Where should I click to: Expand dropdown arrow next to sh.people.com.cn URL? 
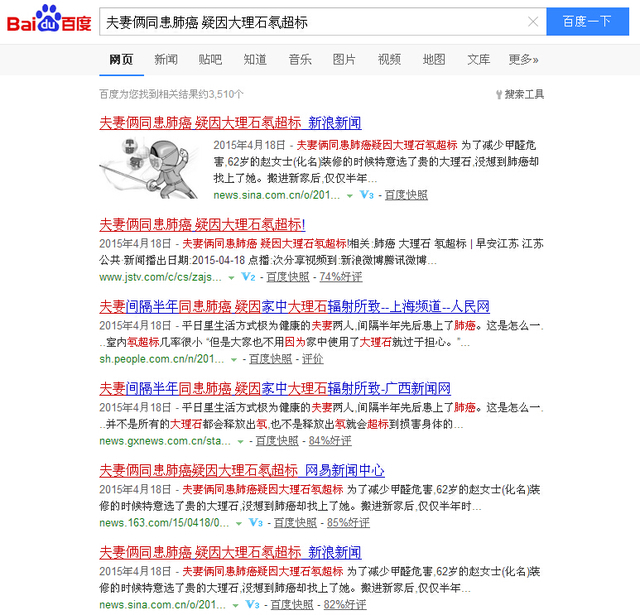(234, 360)
